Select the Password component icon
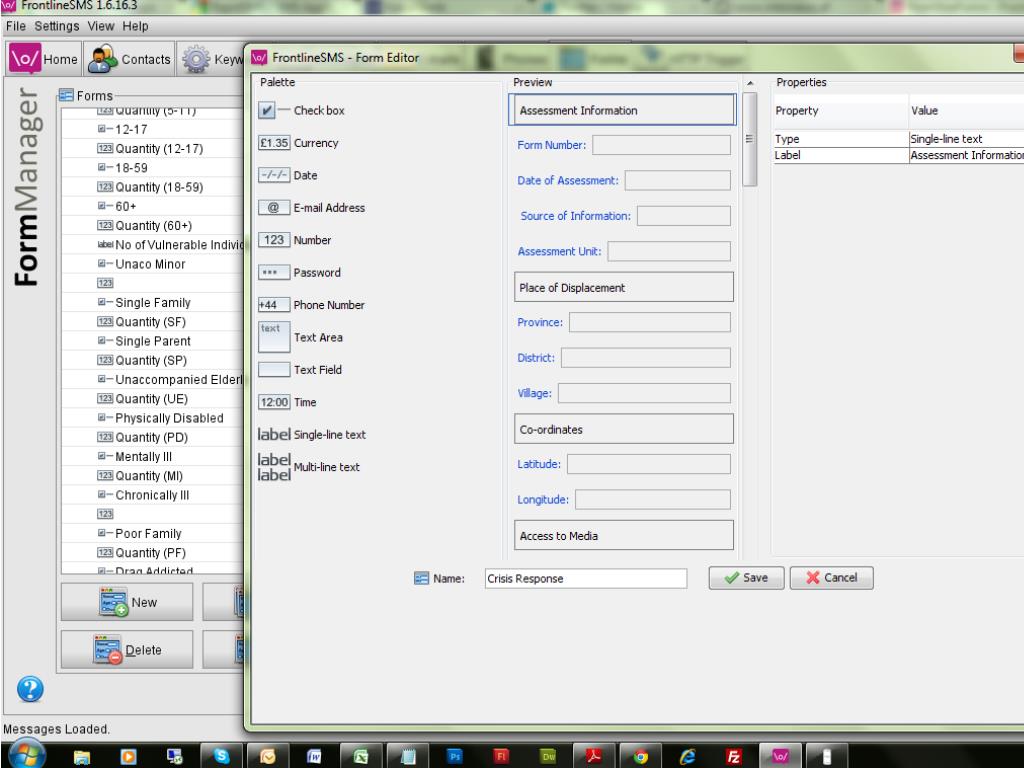 click(x=274, y=272)
